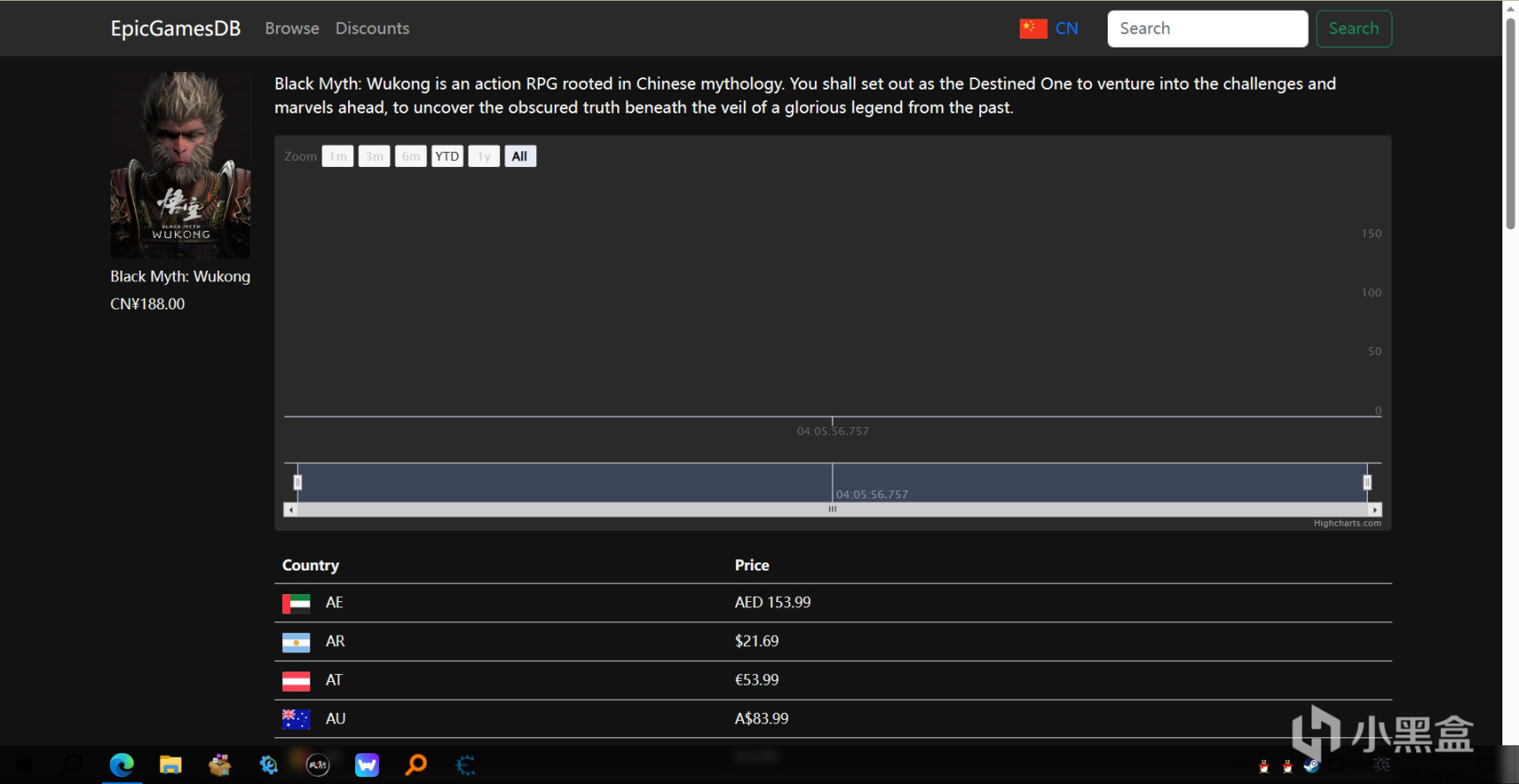Image resolution: width=1519 pixels, height=784 pixels.
Task: Launch the cardboard box app on taskbar
Action: 220,765
